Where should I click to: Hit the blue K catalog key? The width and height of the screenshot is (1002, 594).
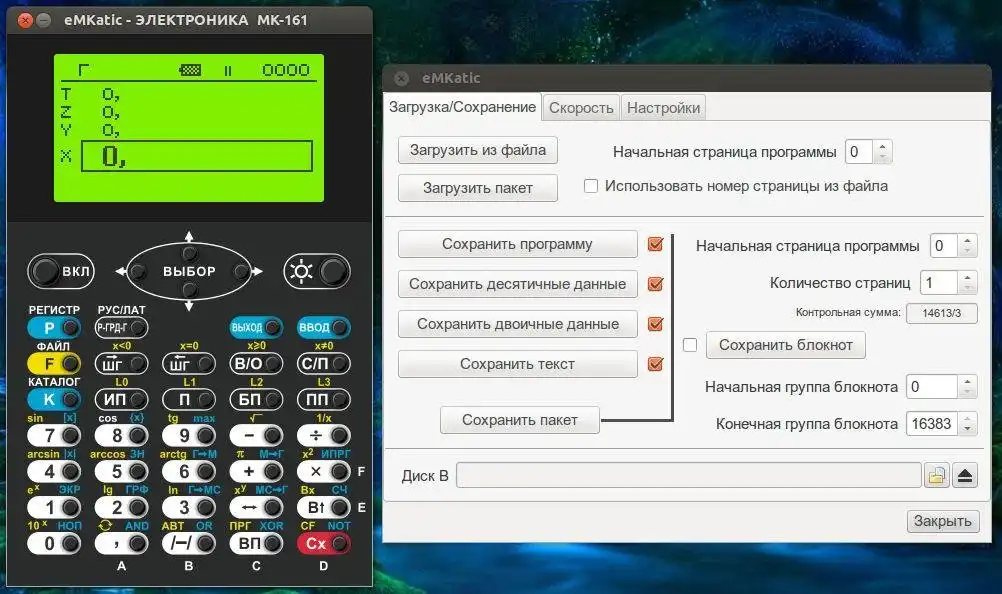click(54, 399)
